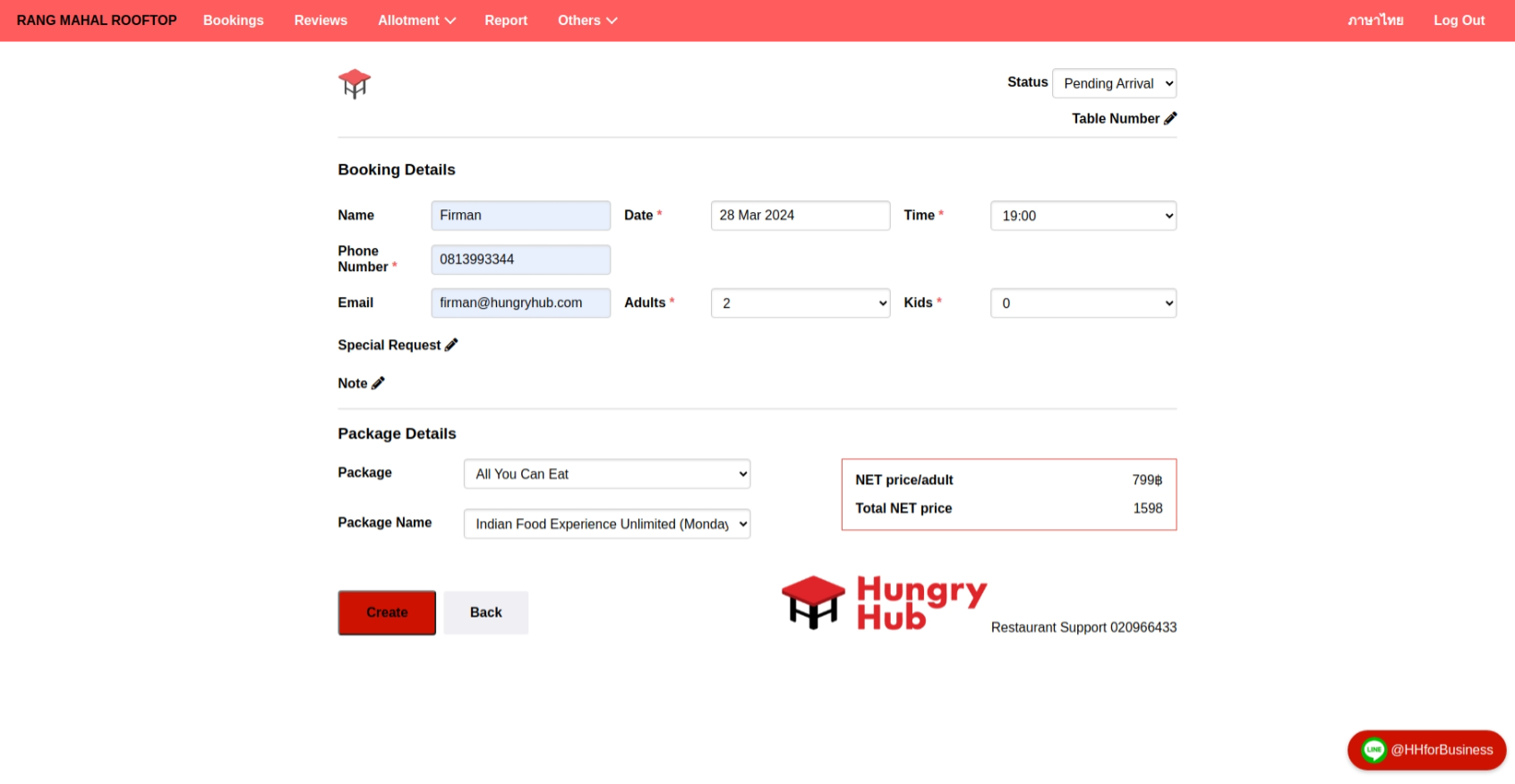Open the Package Name dropdown
This screenshot has height=784, width=1515.
click(606, 524)
